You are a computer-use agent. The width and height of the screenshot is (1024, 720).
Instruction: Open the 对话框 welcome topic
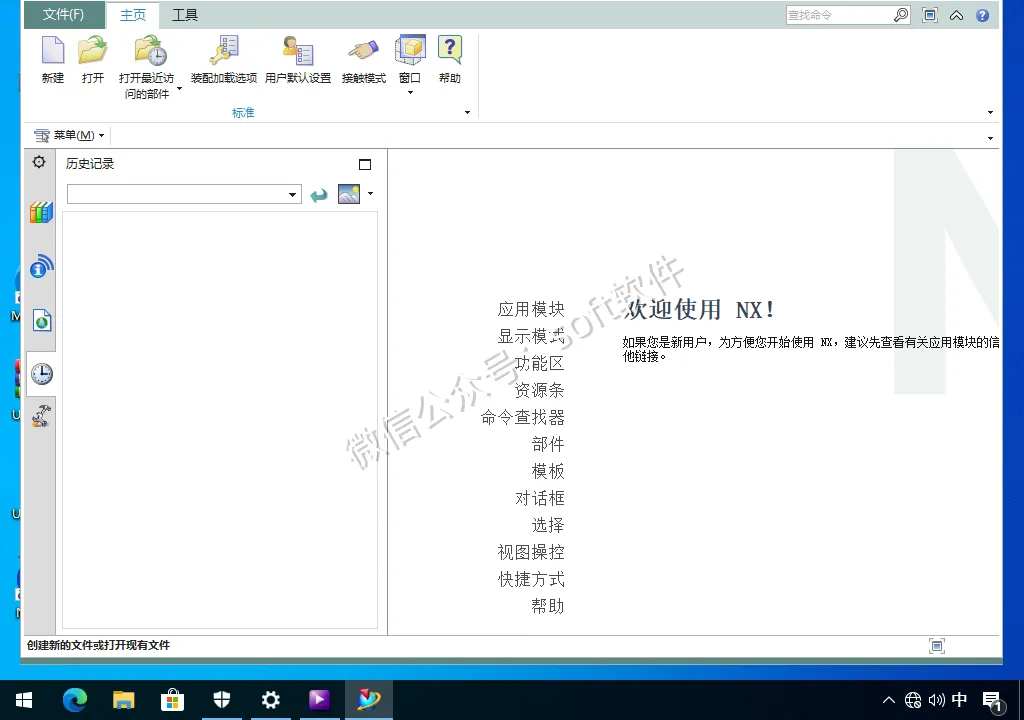click(539, 499)
